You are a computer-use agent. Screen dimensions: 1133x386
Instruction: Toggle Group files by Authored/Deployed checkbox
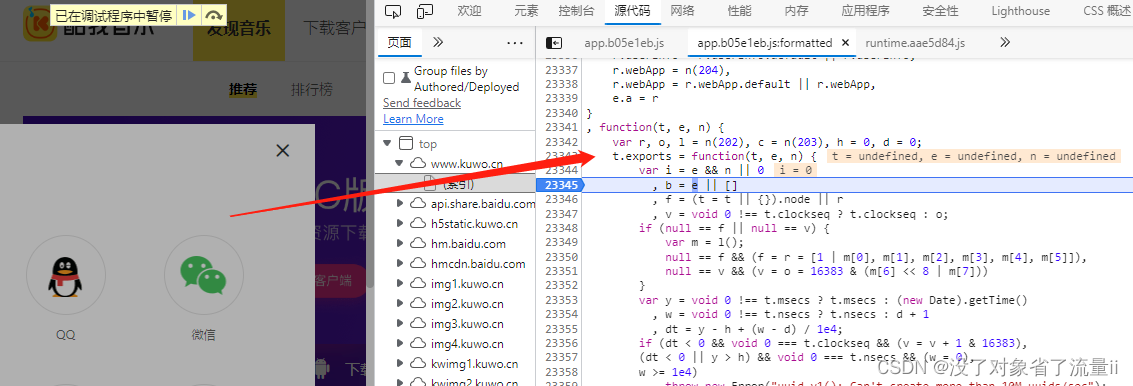click(389, 78)
